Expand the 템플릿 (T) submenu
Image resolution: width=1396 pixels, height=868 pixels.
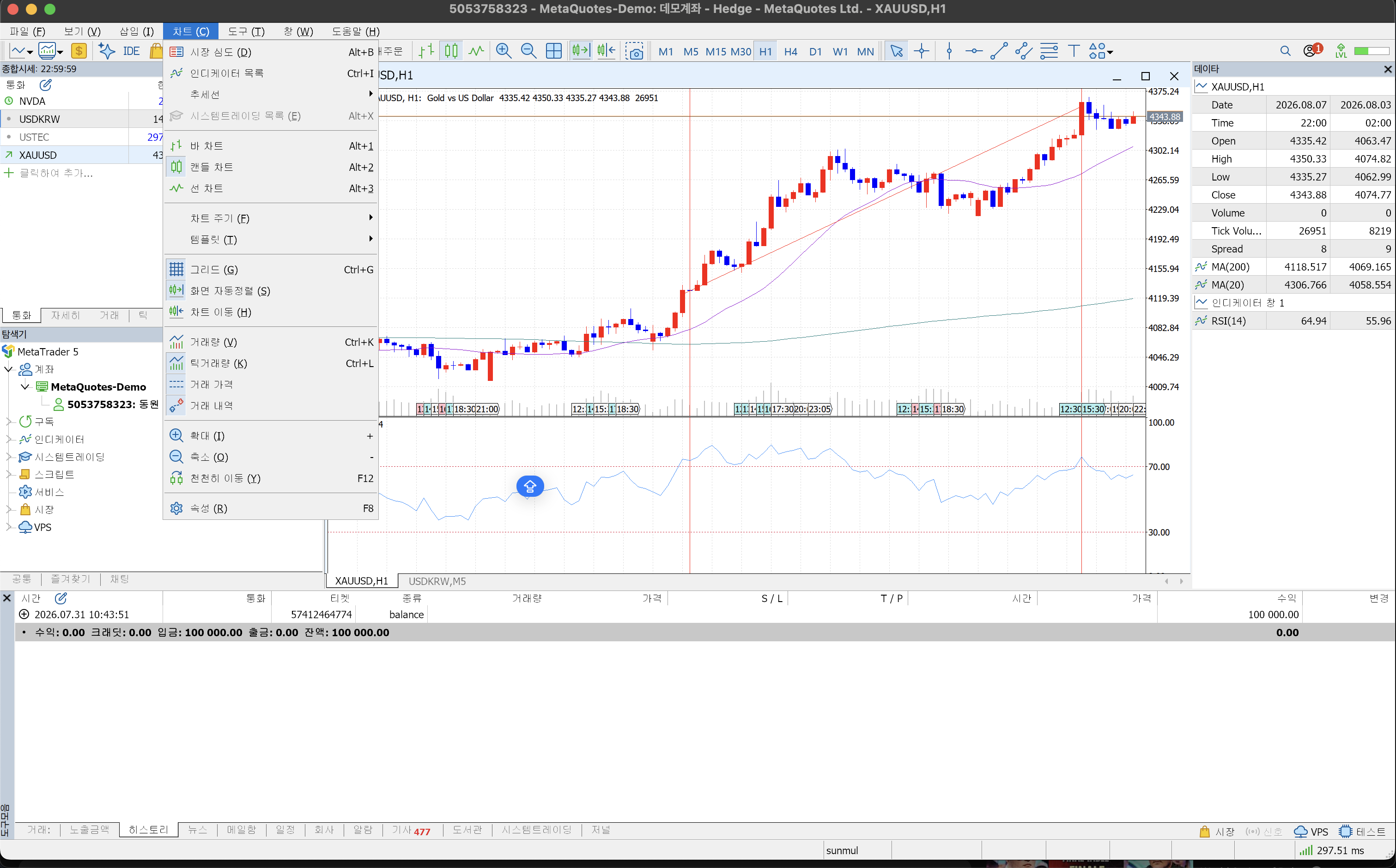pyautogui.click(x=271, y=239)
